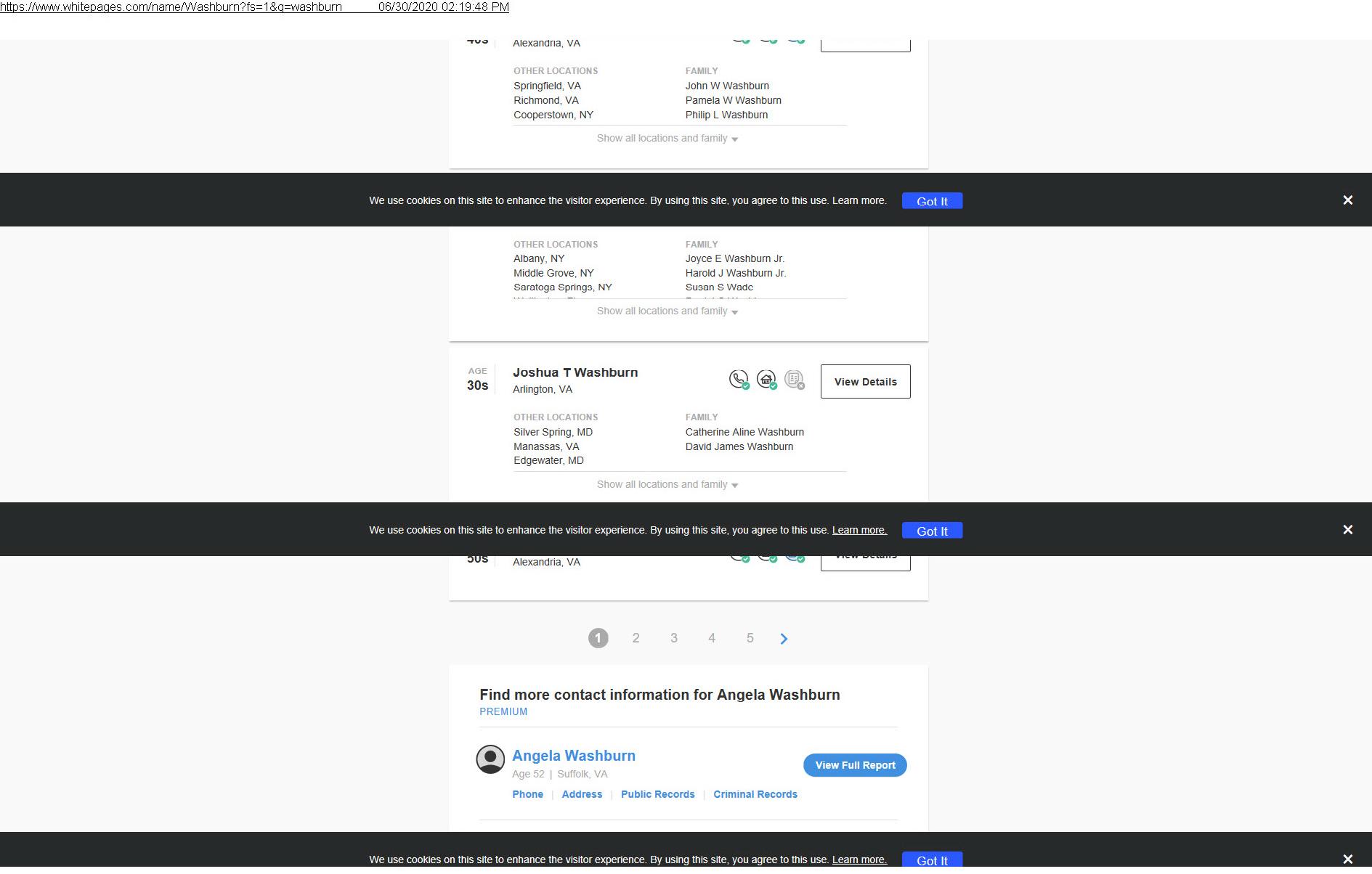
Task: Open Angela Washburn's Public Records link
Action: pos(657,794)
